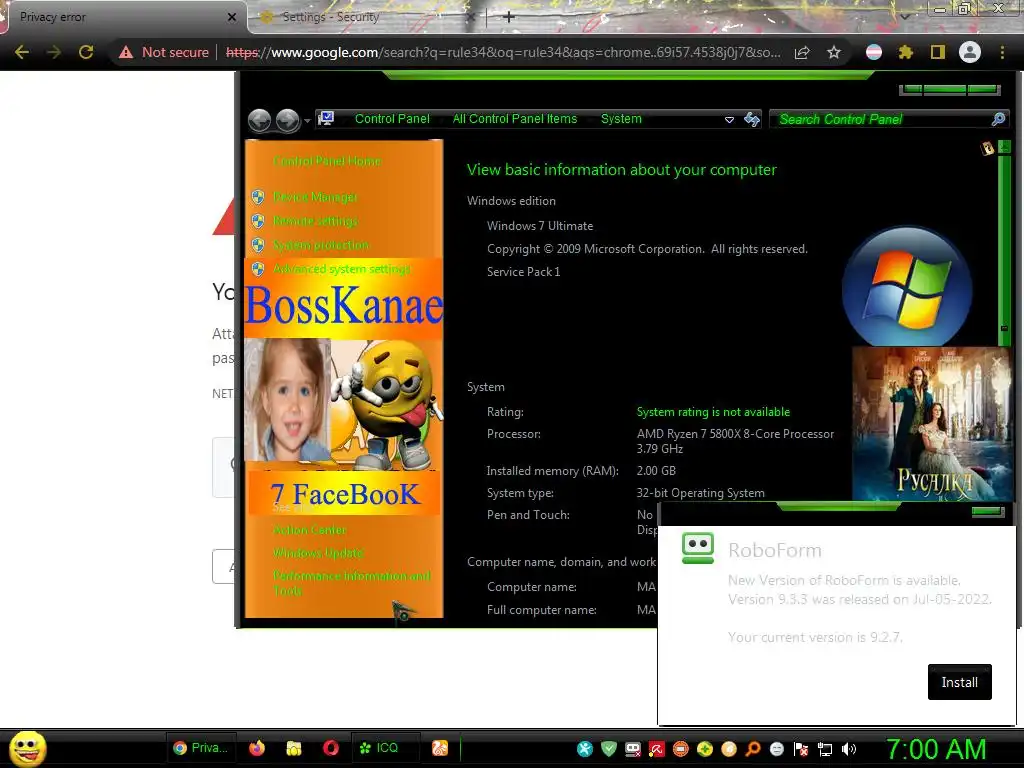1024x768 pixels.
Task: Bookmark this page with star icon
Action: coord(834,52)
